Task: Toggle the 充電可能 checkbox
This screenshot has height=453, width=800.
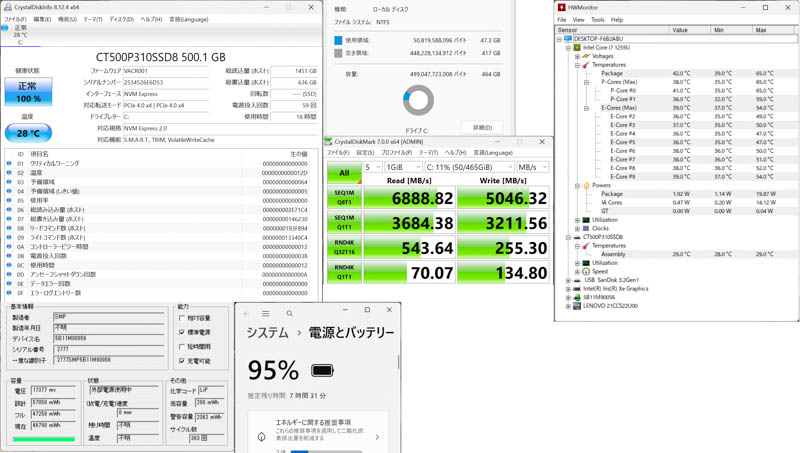Action: pyautogui.click(x=182, y=360)
